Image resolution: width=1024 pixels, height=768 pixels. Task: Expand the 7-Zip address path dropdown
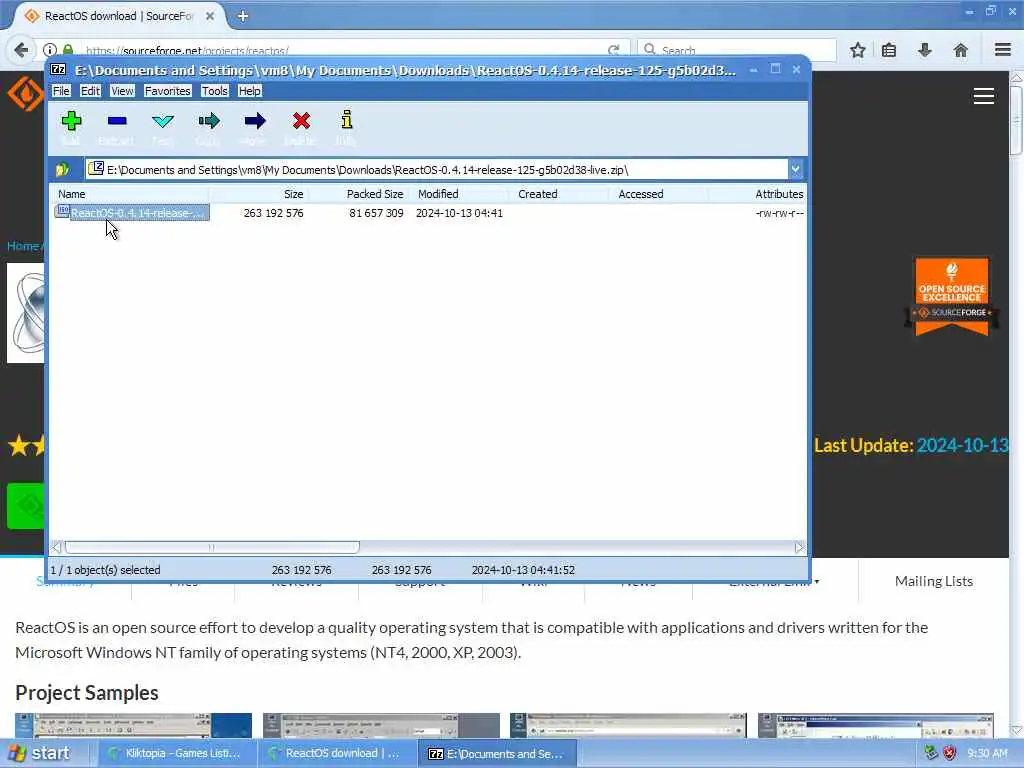pos(795,170)
